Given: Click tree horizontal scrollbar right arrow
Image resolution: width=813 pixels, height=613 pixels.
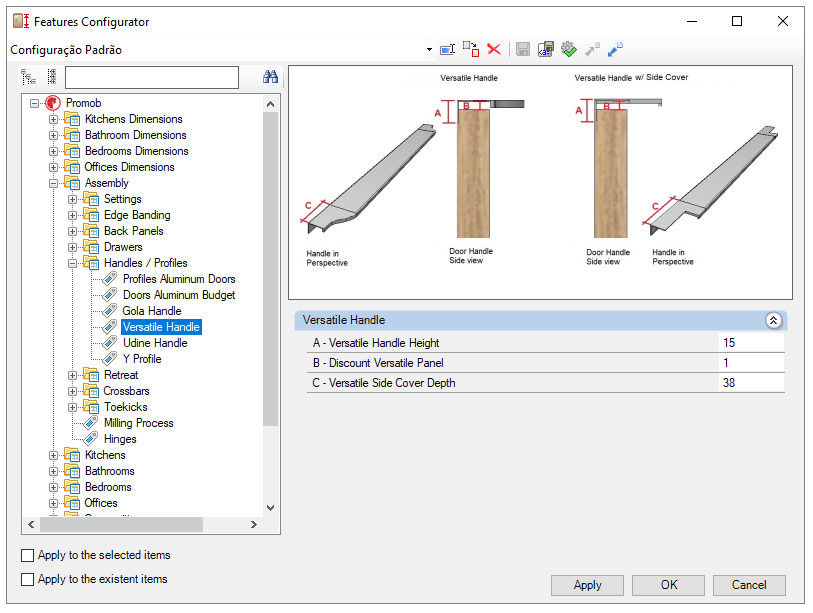Looking at the screenshot, I should [x=254, y=525].
